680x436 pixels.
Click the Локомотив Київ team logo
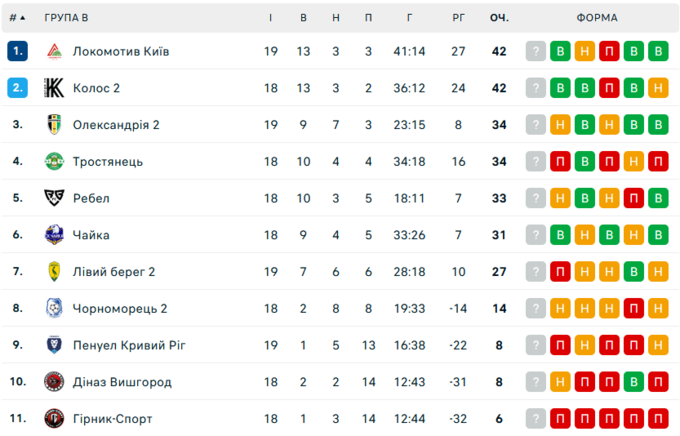click(54, 51)
